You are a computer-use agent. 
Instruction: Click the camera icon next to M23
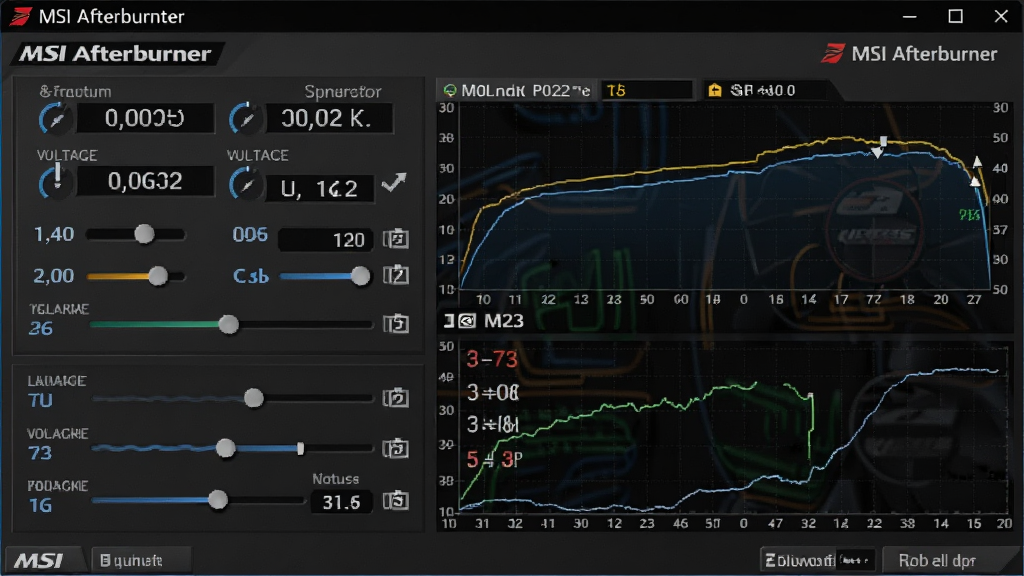point(467,321)
